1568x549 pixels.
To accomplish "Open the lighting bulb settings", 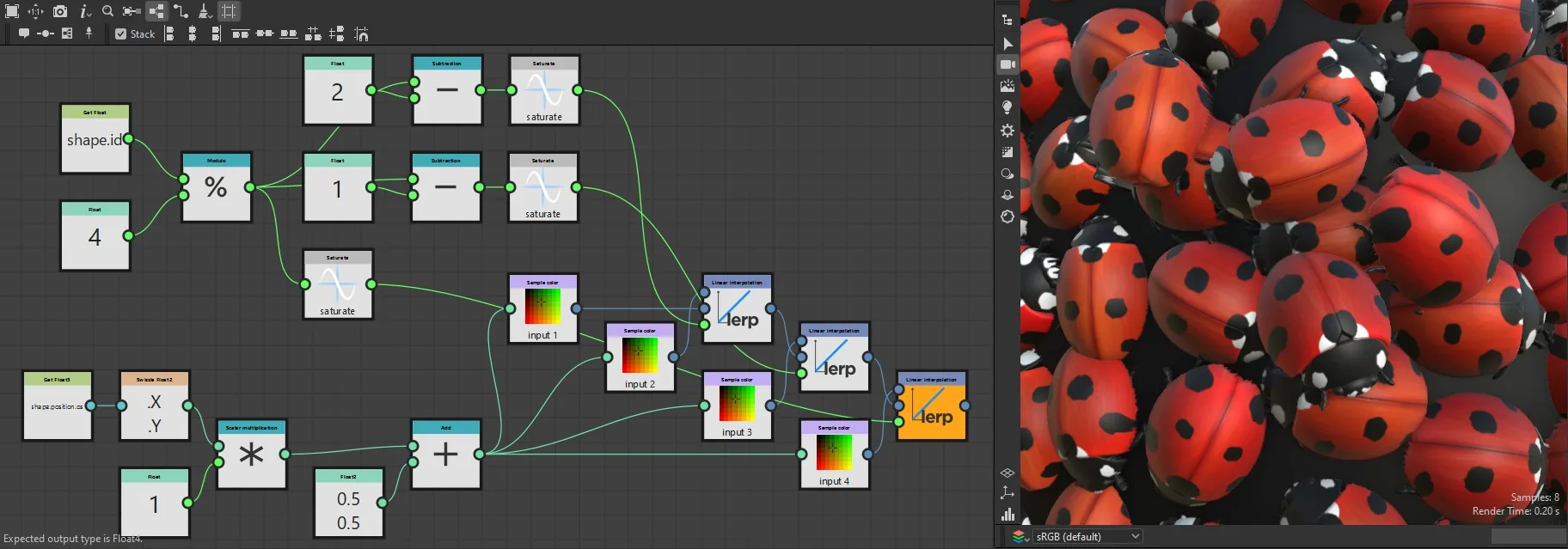I will (x=1008, y=107).
